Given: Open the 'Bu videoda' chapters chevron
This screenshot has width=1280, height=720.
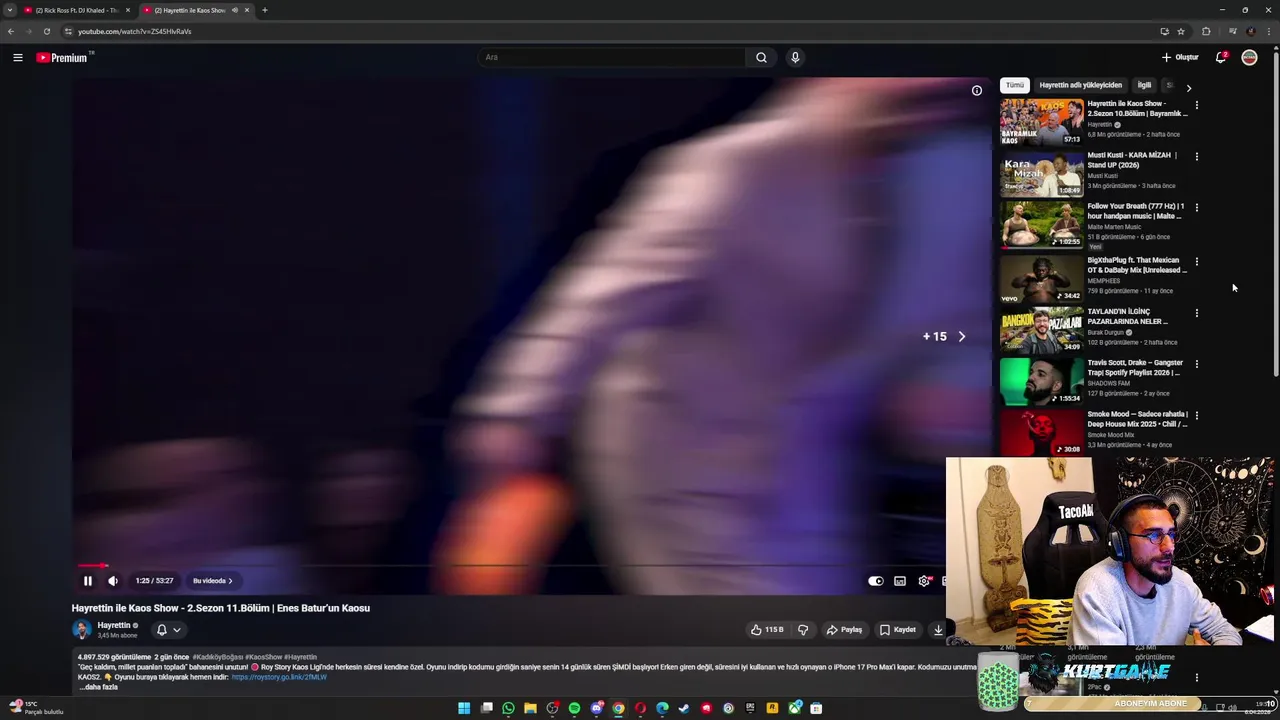Looking at the screenshot, I should (x=212, y=581).
